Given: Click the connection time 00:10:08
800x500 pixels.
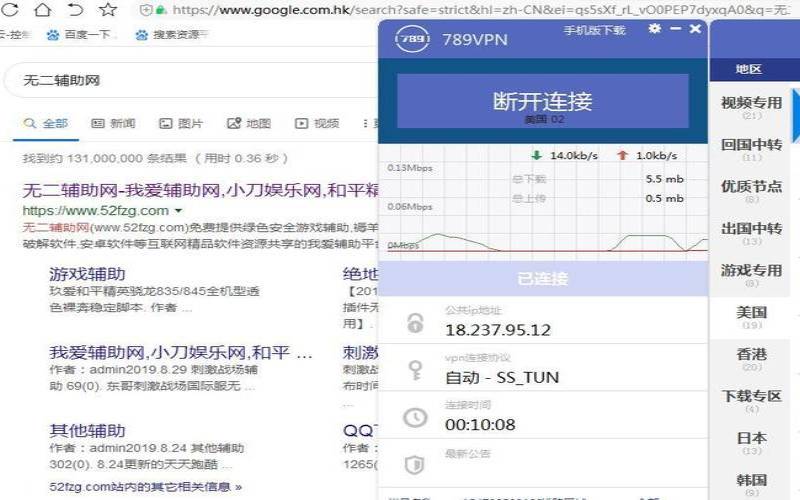Looking at the screenshot, I should tap(480, 424).
